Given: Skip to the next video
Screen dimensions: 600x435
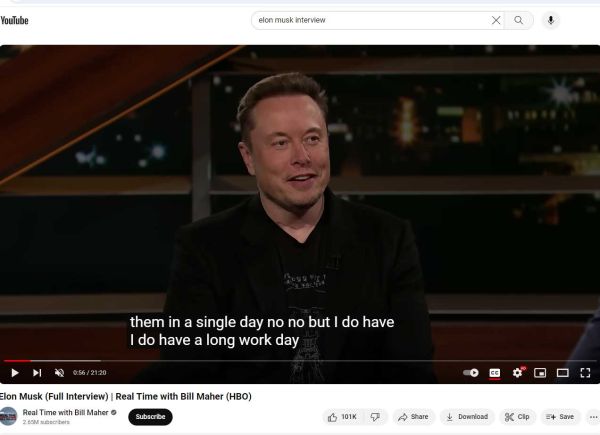Looking at the screenshot, I should click(37, 373).
